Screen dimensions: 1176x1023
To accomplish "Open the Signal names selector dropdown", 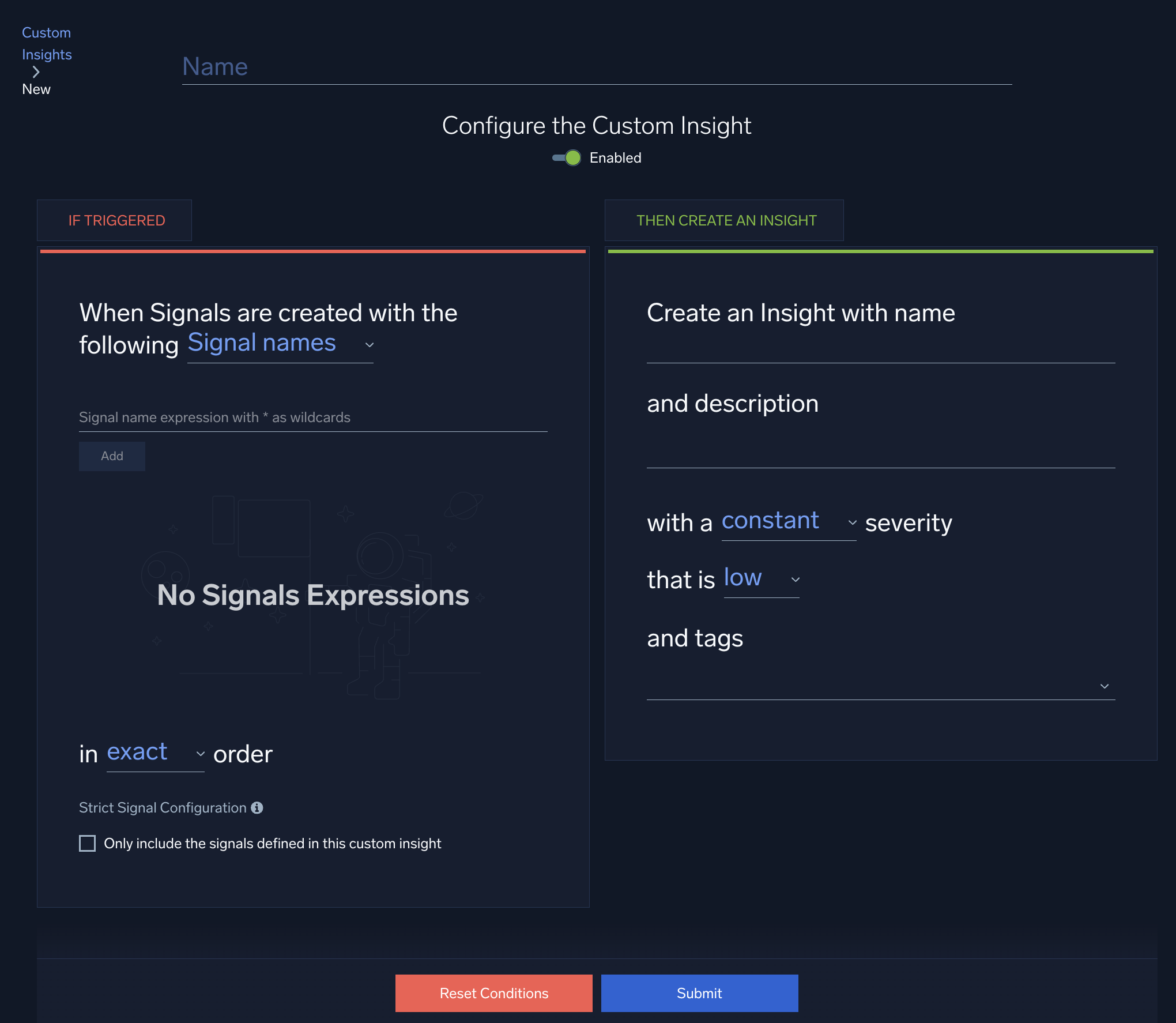I will tap(262, 342).
